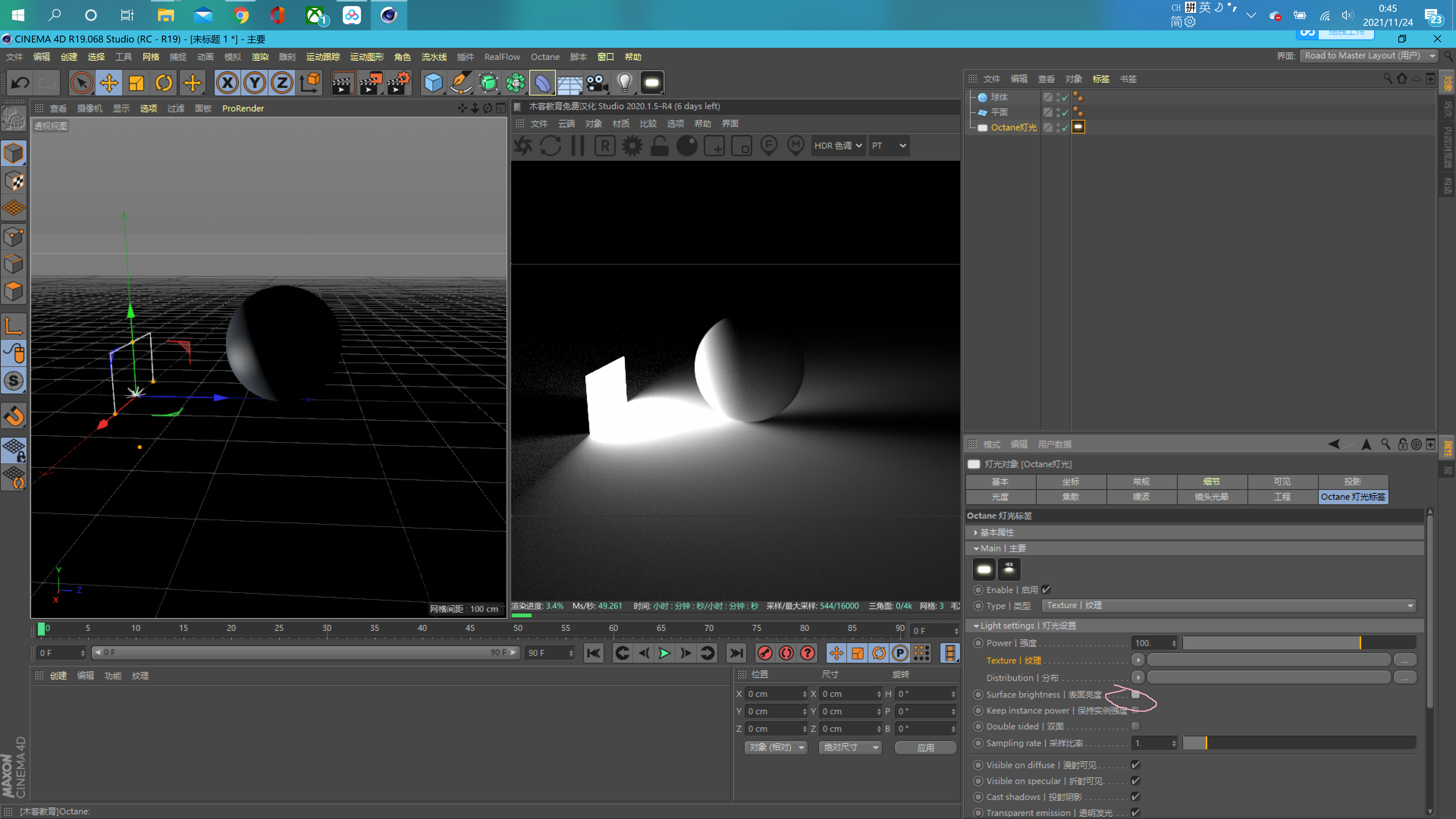This screenshot has width=1456, height=819.
Task: Collapse the Light settings section
Action: (x=976, y=626)
